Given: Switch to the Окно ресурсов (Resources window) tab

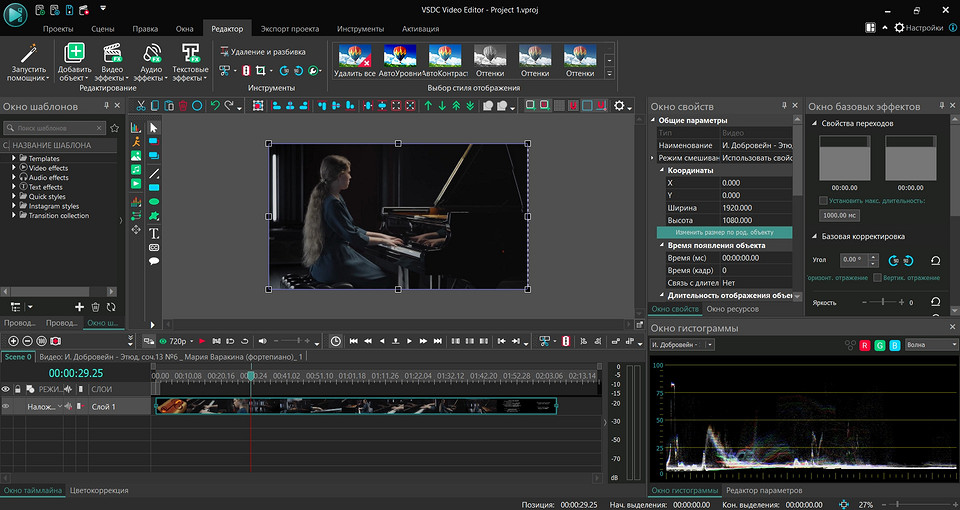Looking at the screenshot, I should pyautogui.click(x=732, y=309).
